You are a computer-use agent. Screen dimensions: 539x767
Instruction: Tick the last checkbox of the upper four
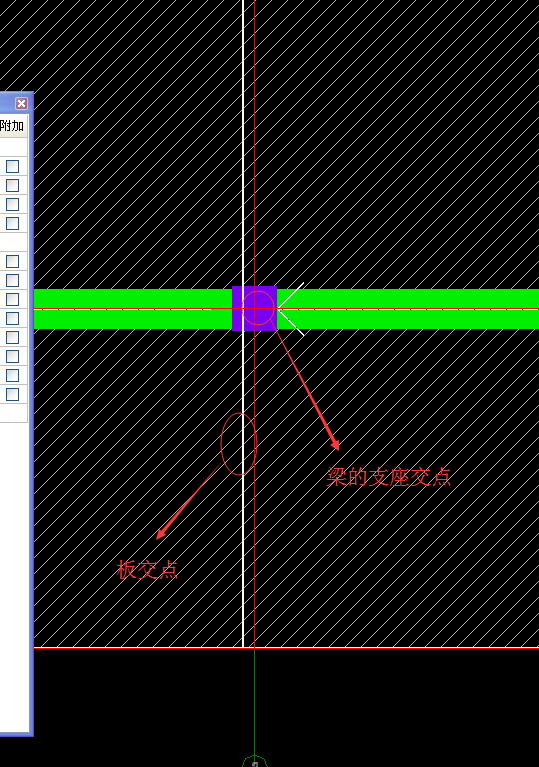point(12,224)
